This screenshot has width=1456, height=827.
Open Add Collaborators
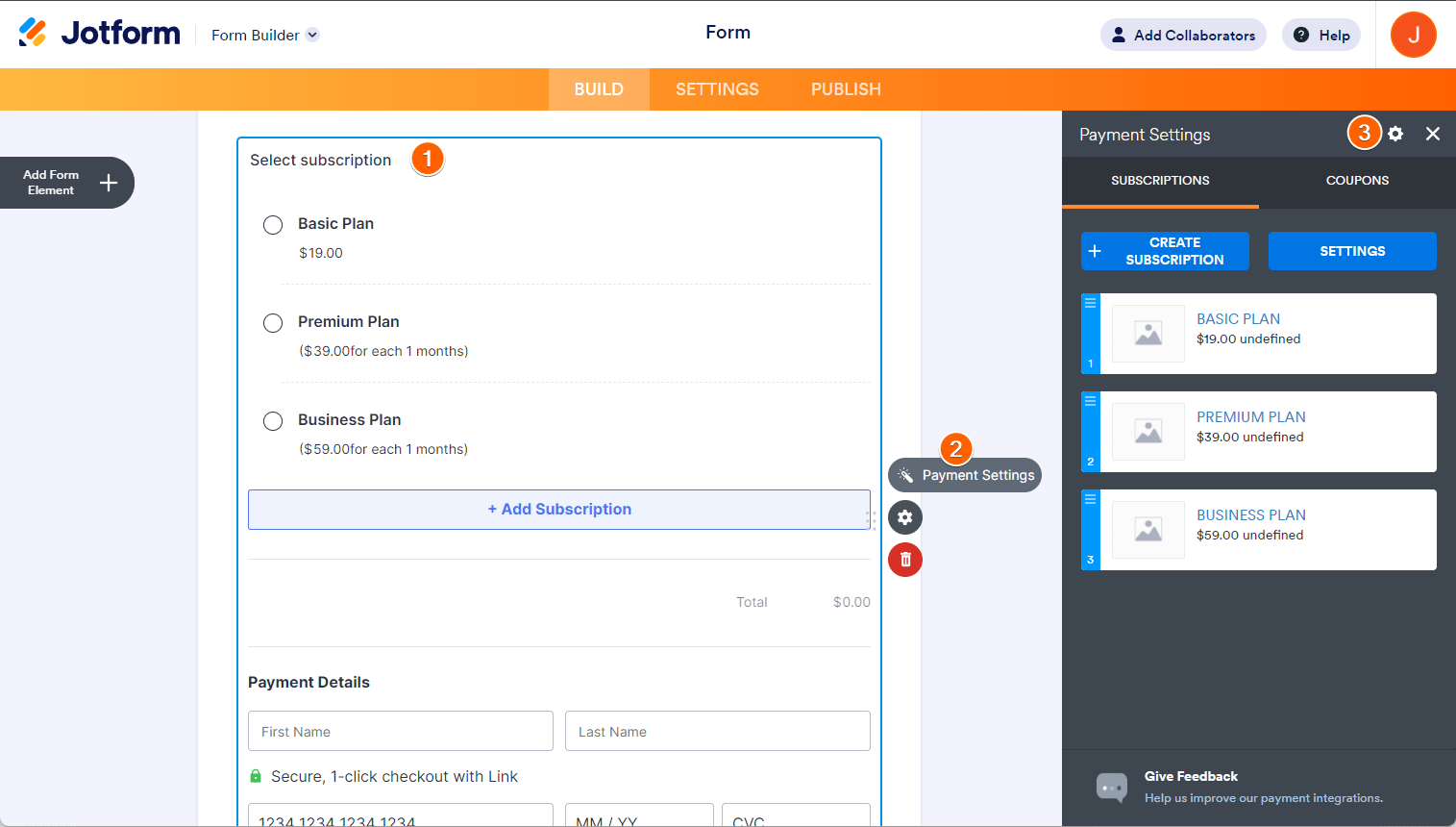click(x=1183, y=35)
